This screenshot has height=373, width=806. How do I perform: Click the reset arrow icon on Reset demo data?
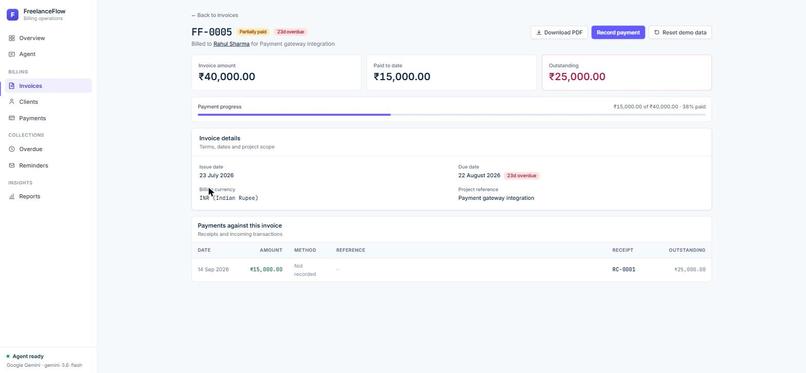(x=656, y=32)
